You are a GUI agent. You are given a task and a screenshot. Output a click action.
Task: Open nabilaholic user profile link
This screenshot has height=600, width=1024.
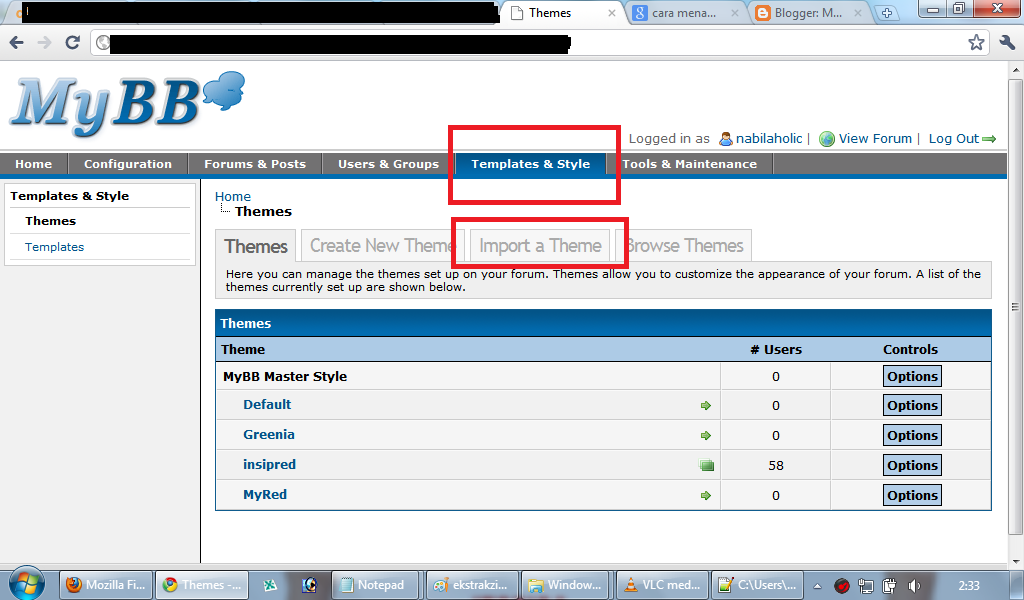coord(768,138)
